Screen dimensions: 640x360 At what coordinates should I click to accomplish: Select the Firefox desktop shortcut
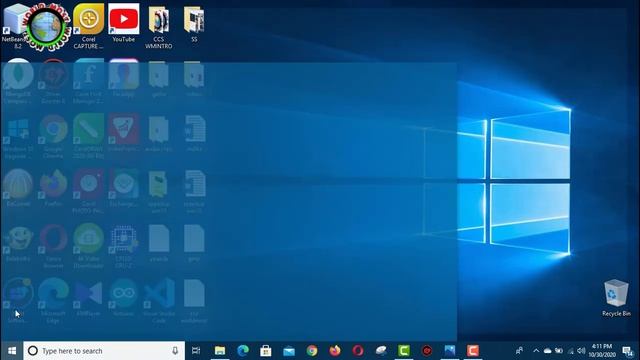(53, 188)
